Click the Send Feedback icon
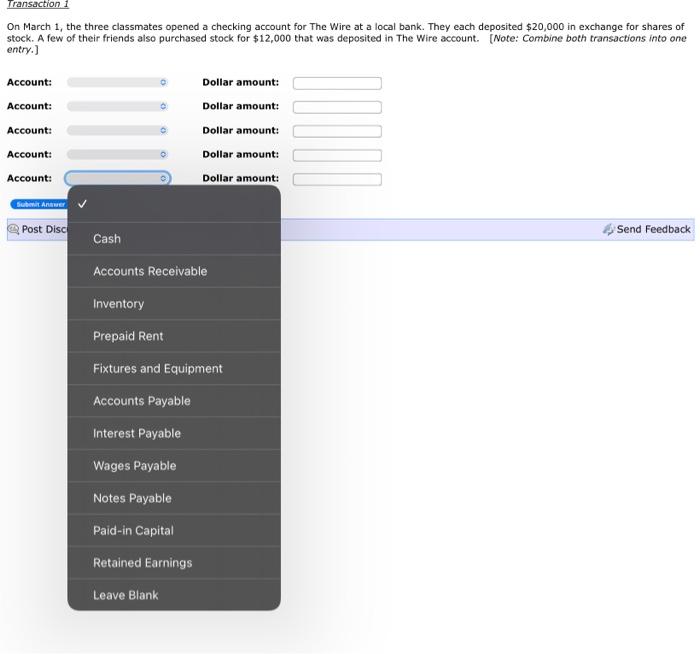700x654 pixels. coord(608,229)
